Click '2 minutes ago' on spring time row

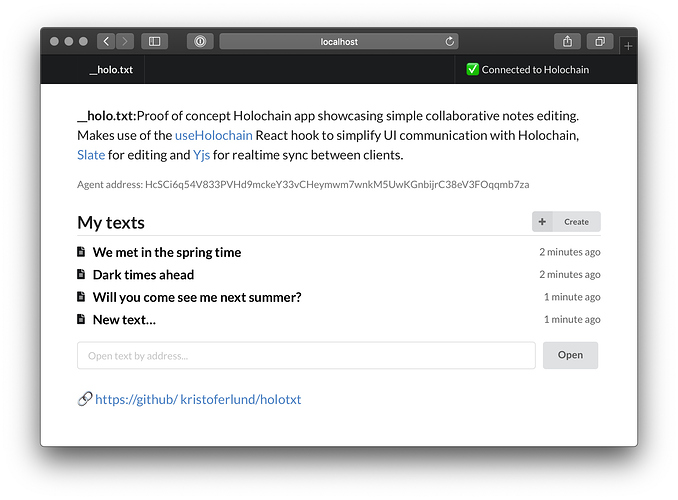coord(569,252)
